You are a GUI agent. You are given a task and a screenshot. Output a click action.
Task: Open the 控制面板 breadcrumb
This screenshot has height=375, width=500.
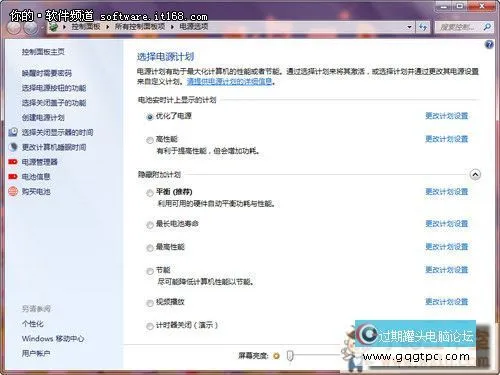click(x=86, y=26)
